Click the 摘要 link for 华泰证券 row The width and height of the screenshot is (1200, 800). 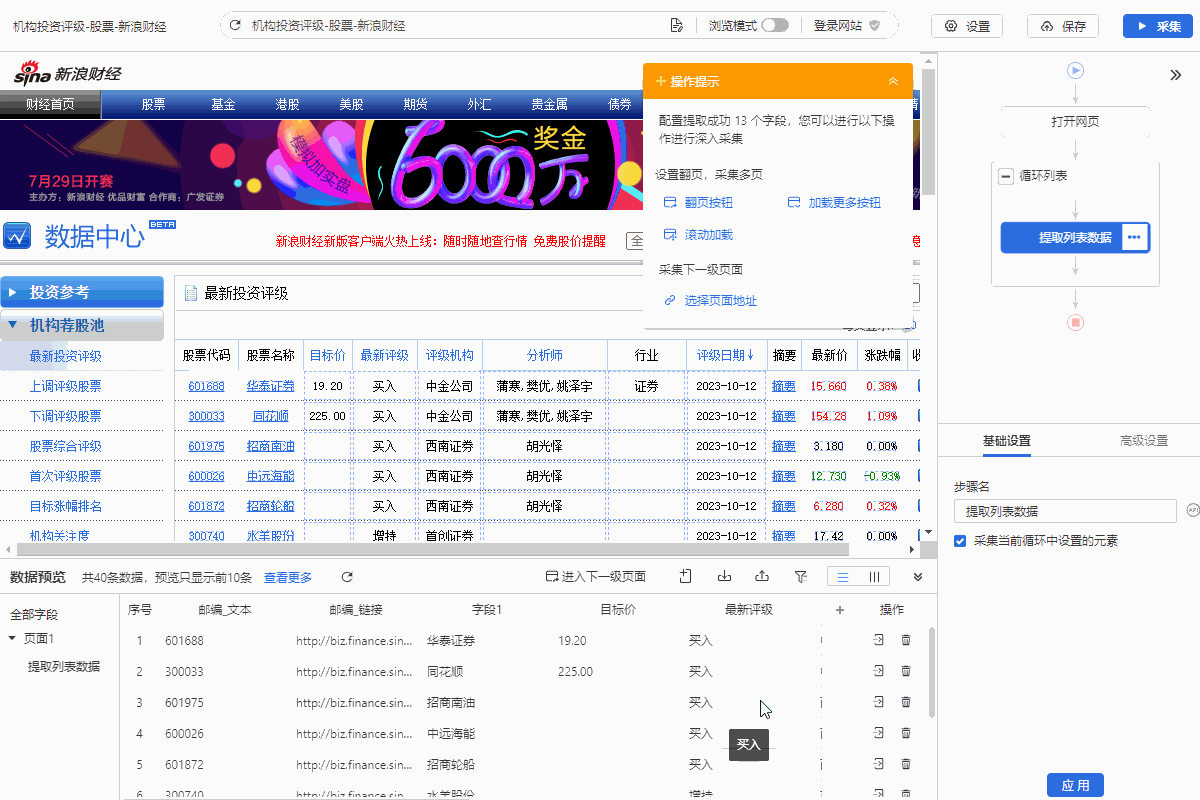(x=784, y=386)
